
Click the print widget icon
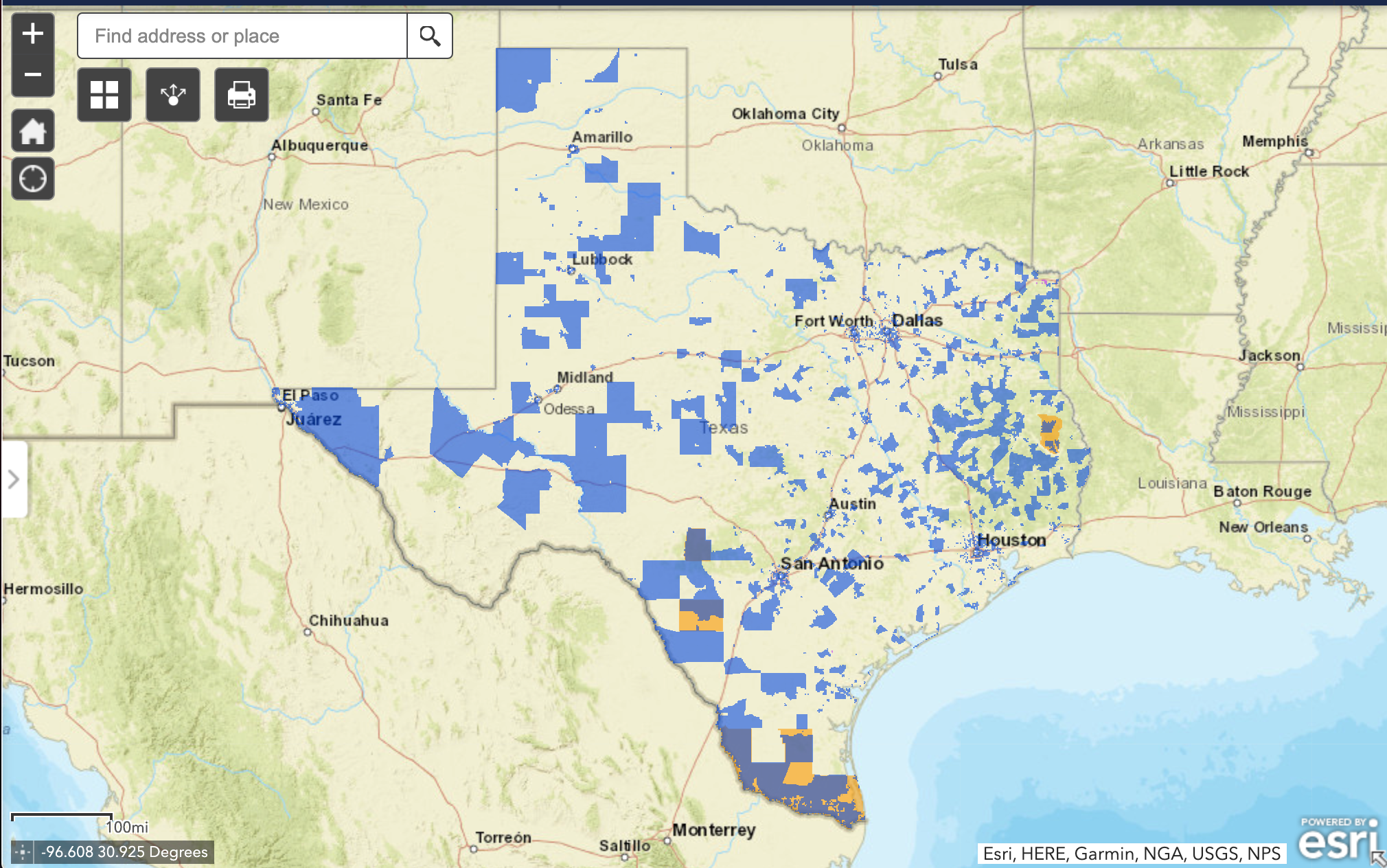point(242,95)
